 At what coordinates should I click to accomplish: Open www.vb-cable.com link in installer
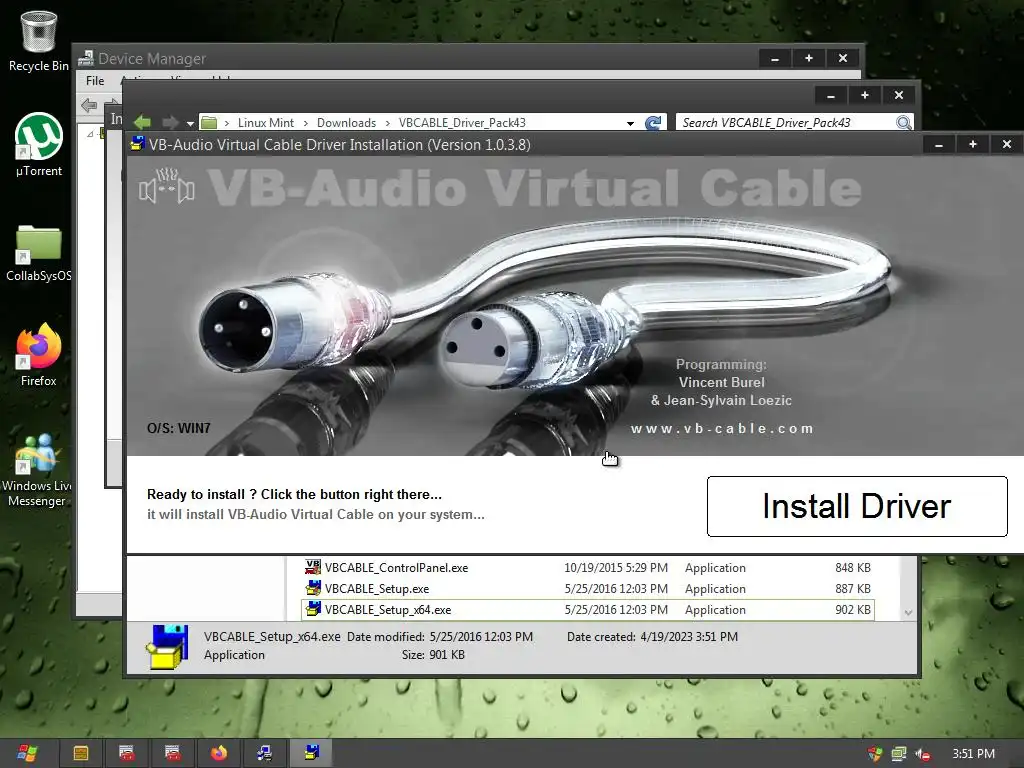tap(722, 428)
